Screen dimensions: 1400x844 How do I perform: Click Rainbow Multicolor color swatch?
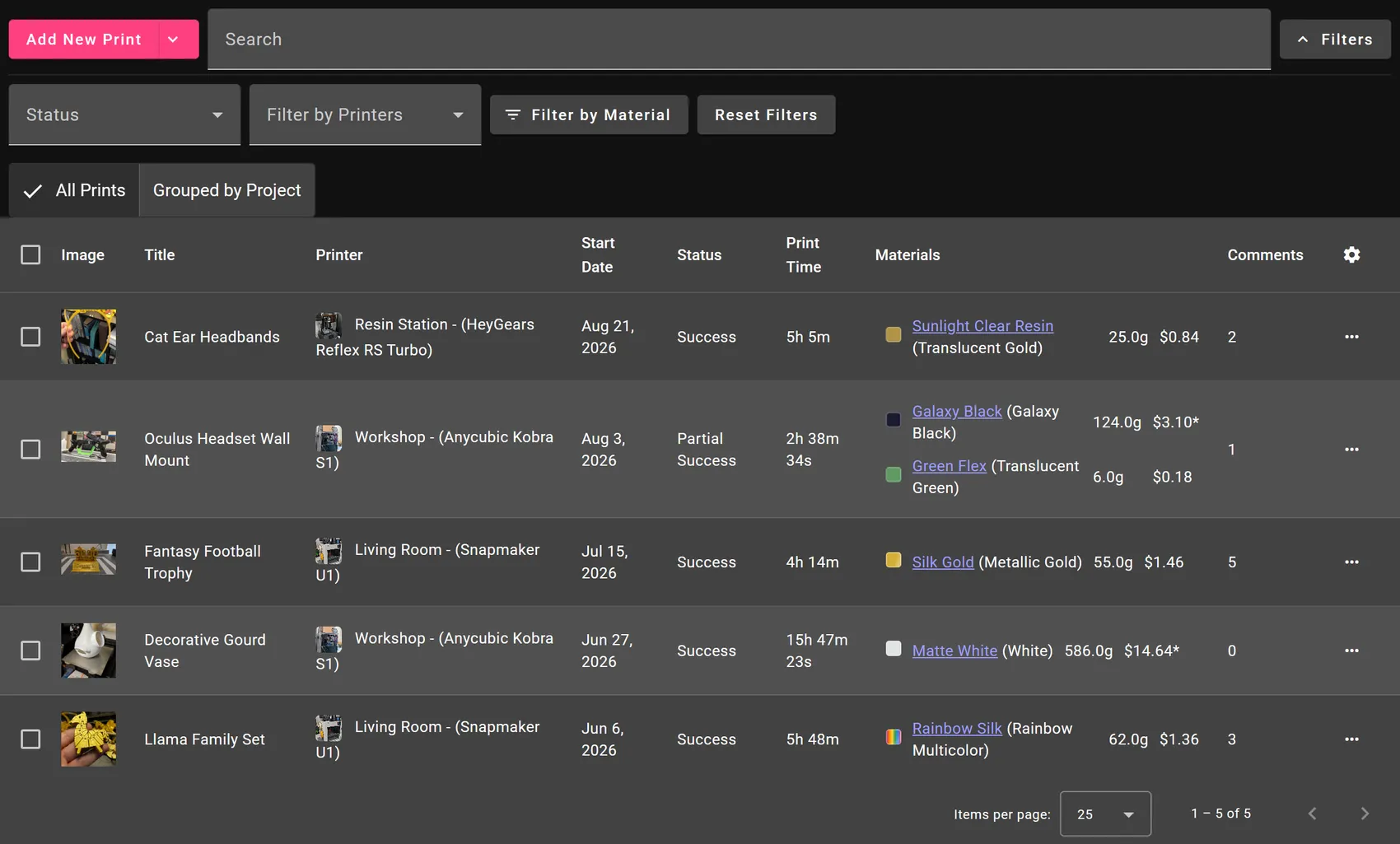point(893,737)
